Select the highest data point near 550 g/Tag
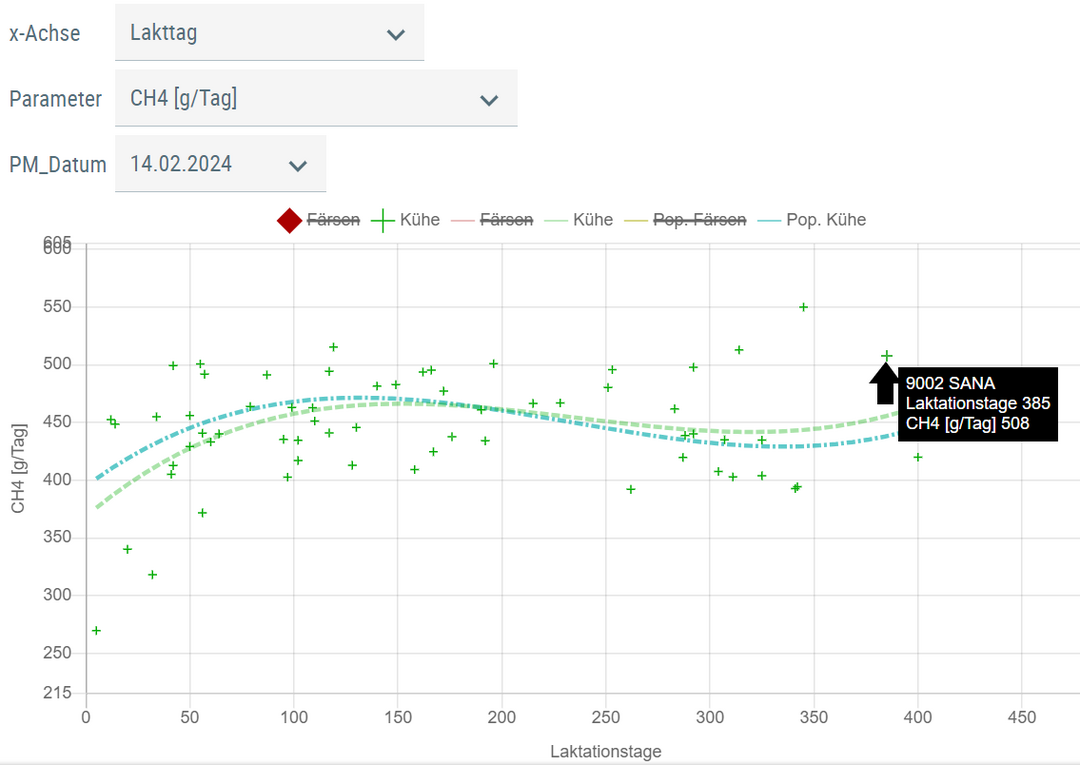 [803, 307]
